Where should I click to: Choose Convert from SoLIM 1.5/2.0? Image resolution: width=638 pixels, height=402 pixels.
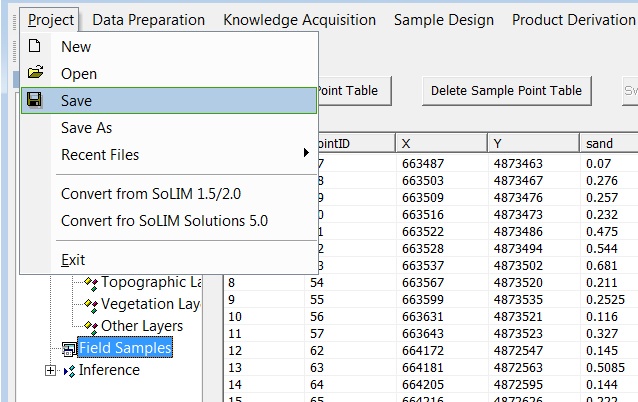(169, 194)
